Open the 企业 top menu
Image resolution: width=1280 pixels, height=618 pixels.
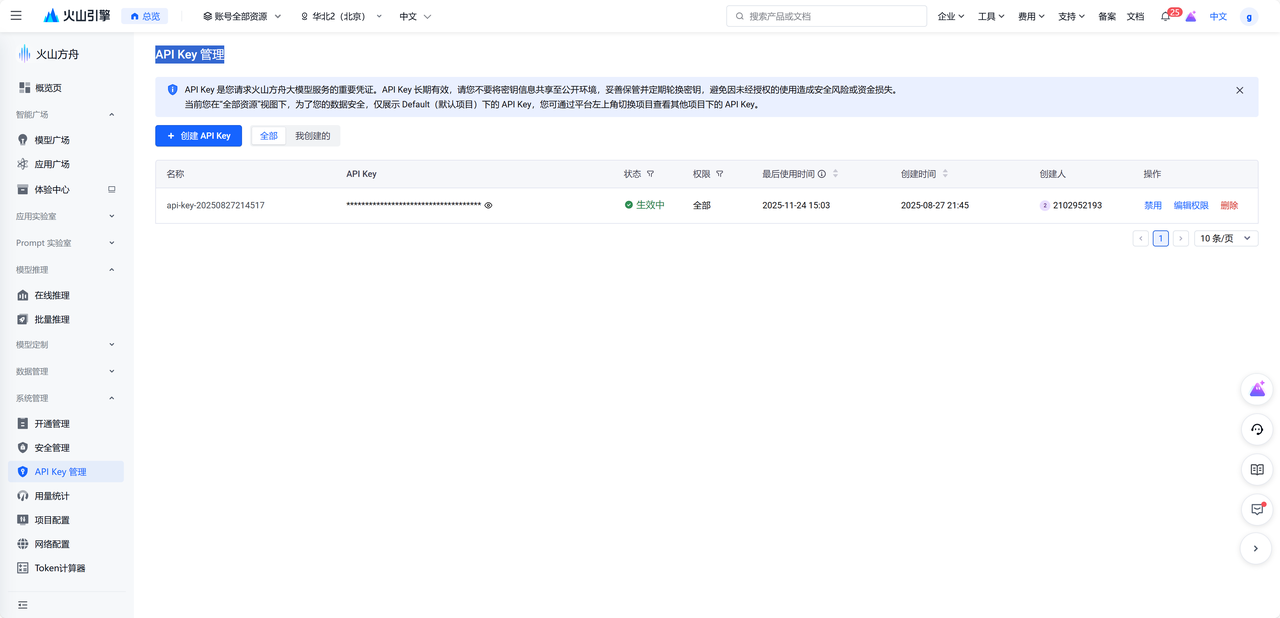(x=951, y=16)
